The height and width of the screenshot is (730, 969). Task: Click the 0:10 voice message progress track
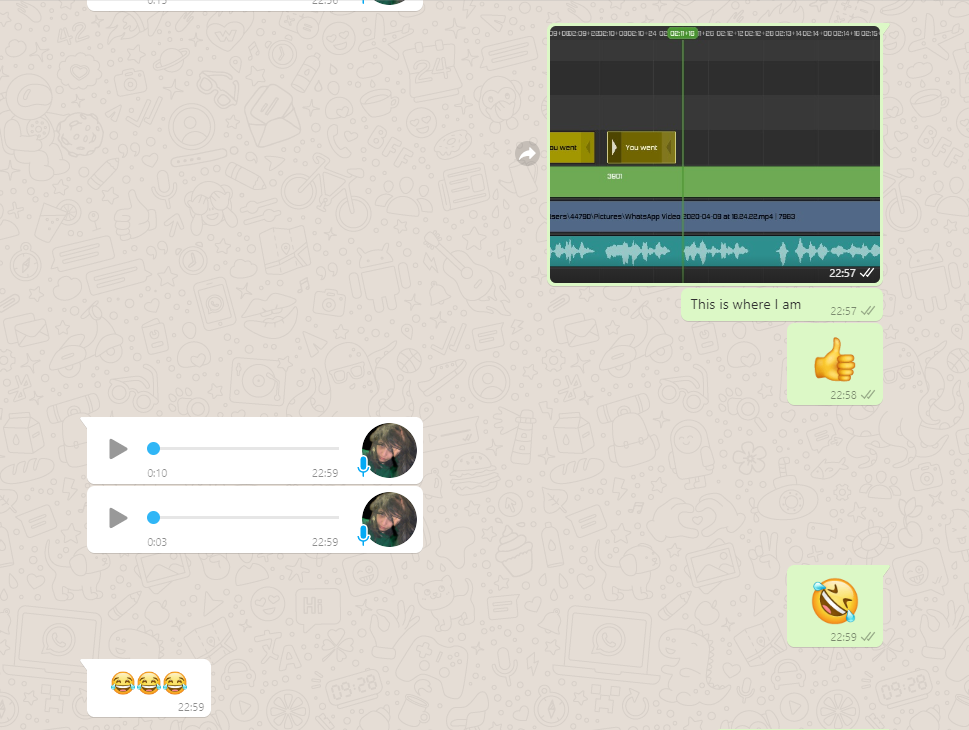[243, 449]
